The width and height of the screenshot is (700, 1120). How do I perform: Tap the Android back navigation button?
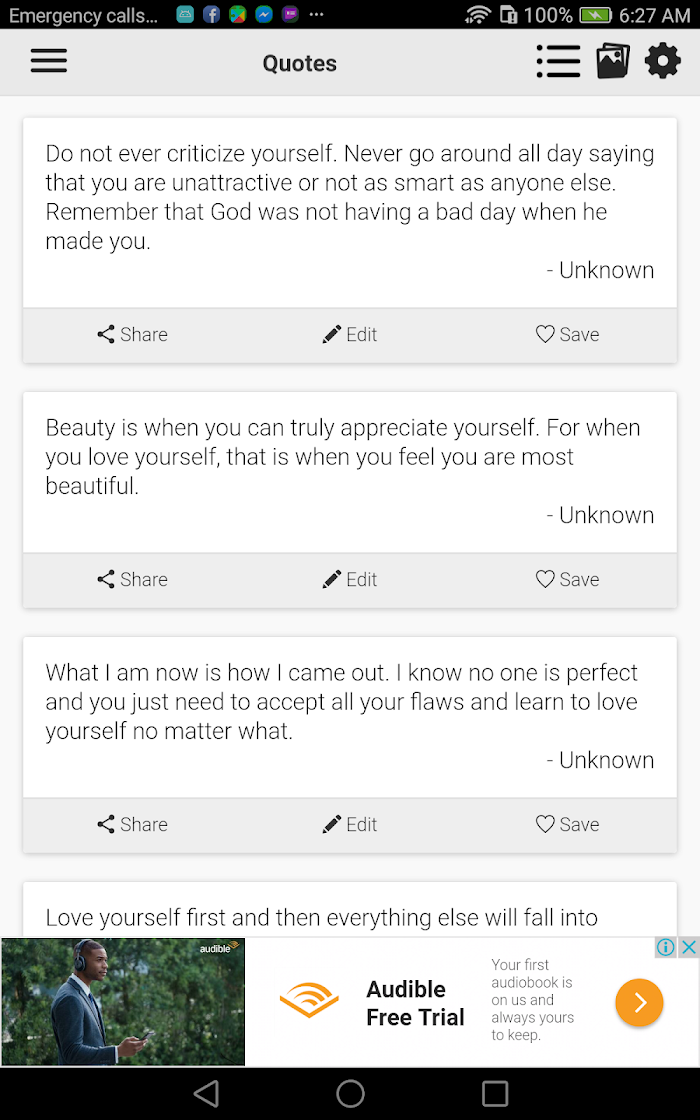click(x=206, y=1093)
